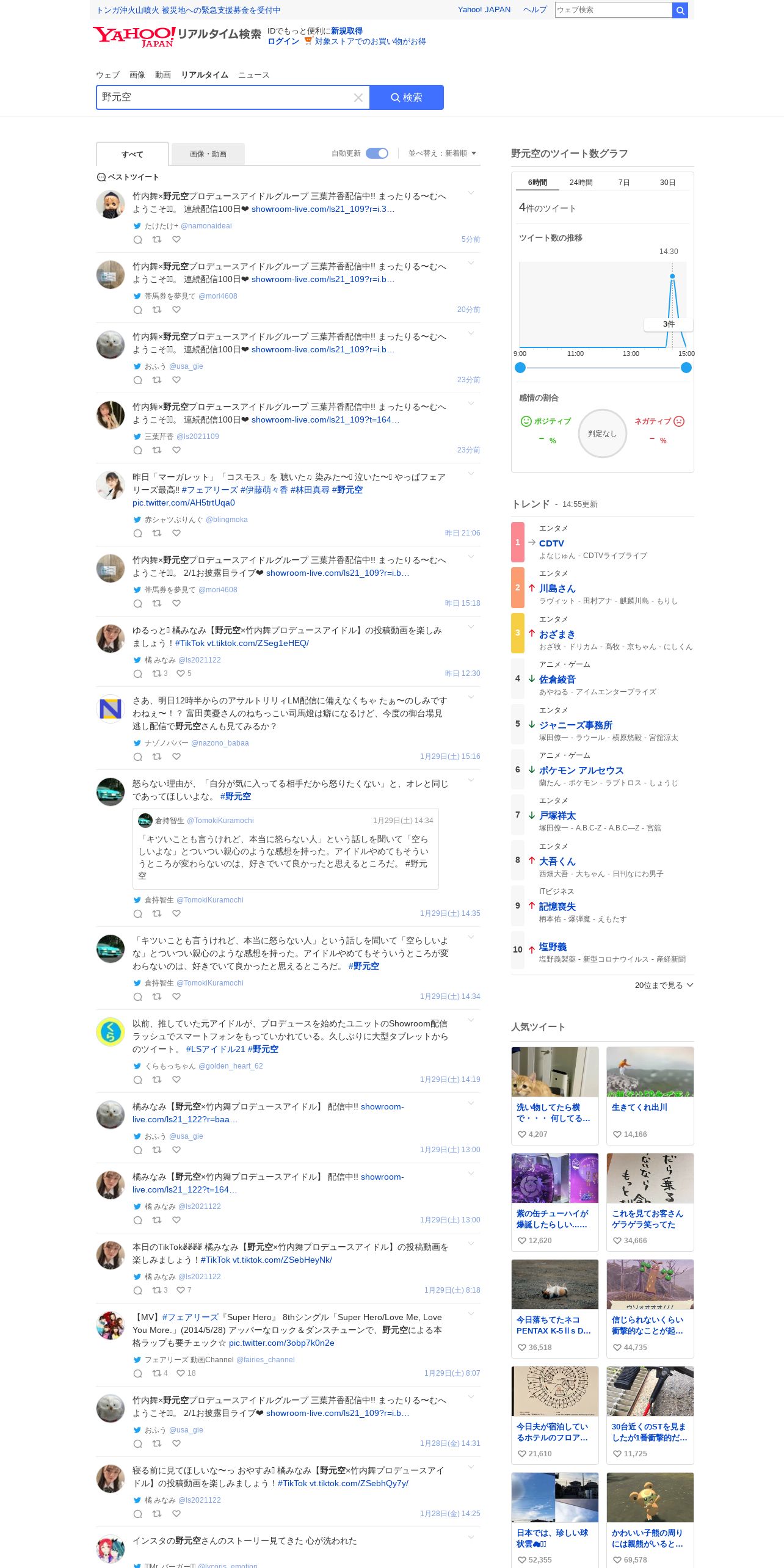The height and width of the screenshot is (1568, 784).
Task: Click the right graph range slider handle
Action: [686, 368]
